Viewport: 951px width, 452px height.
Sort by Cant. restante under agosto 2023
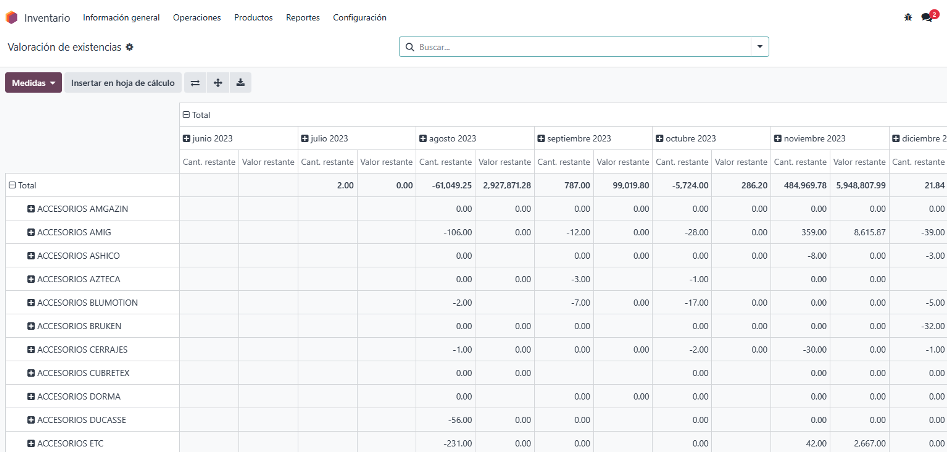(446, 162)
